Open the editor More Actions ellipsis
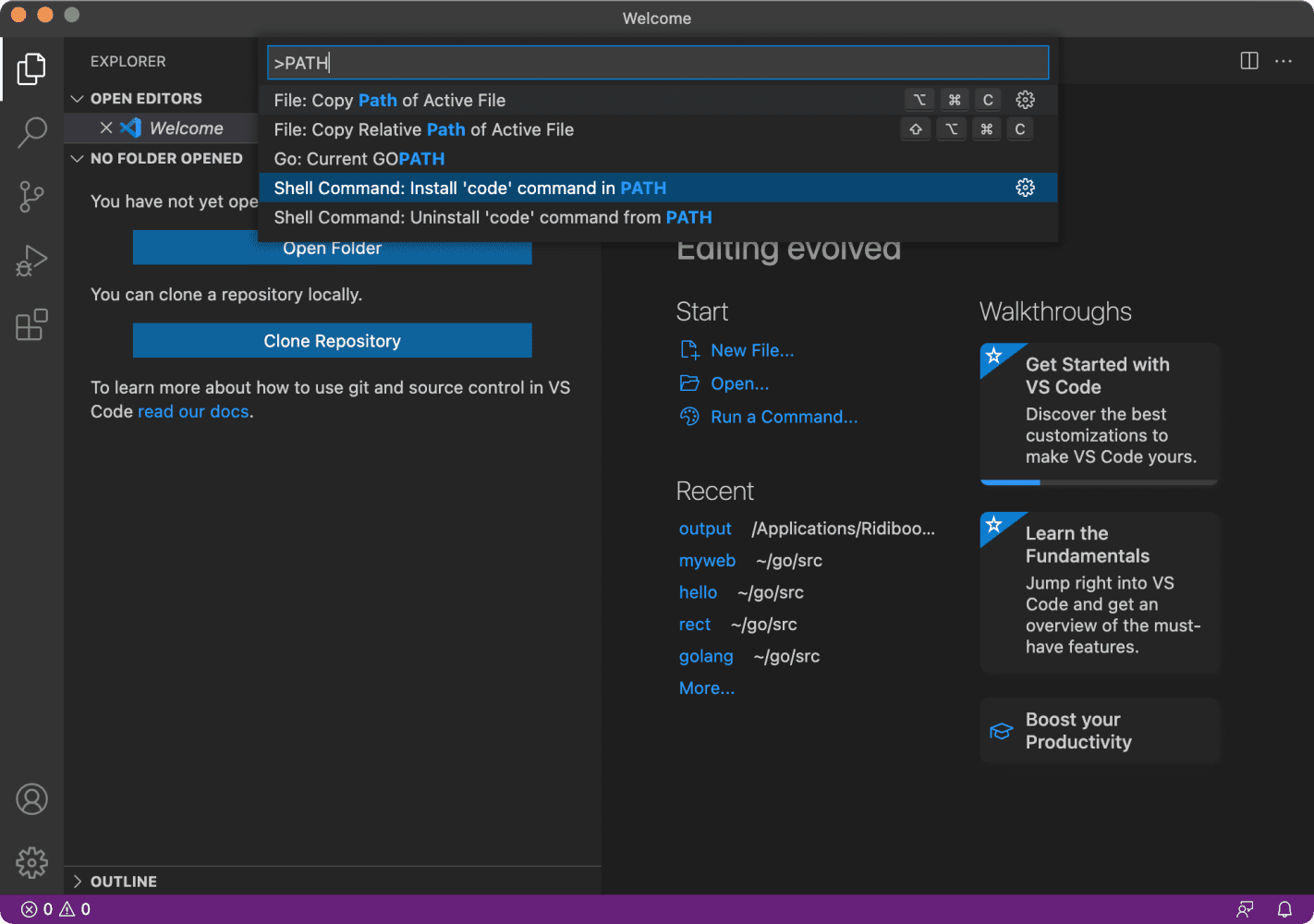 (1284, 61)
